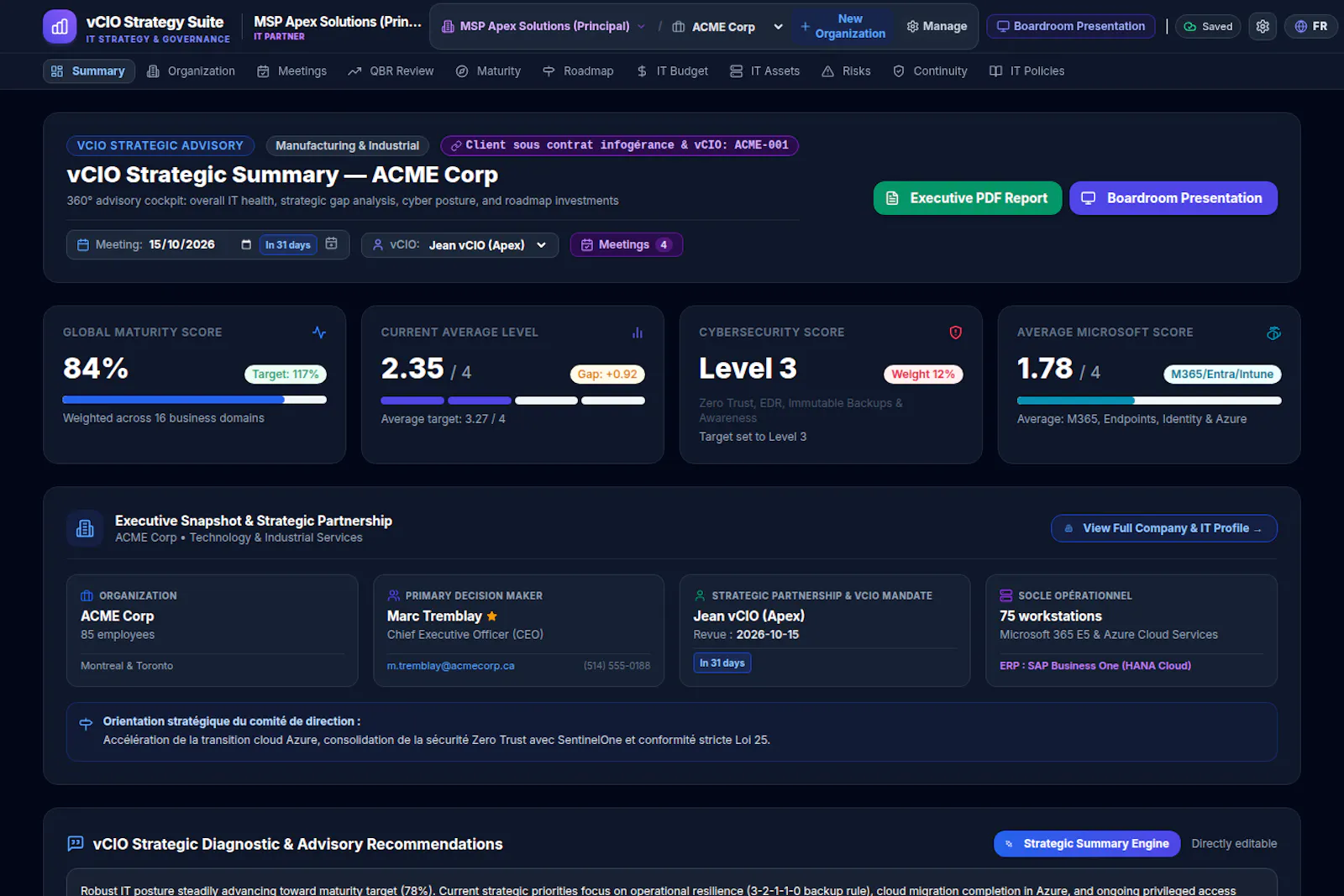Open the IT Policies tab
1344x896 pixels.
1026,71
